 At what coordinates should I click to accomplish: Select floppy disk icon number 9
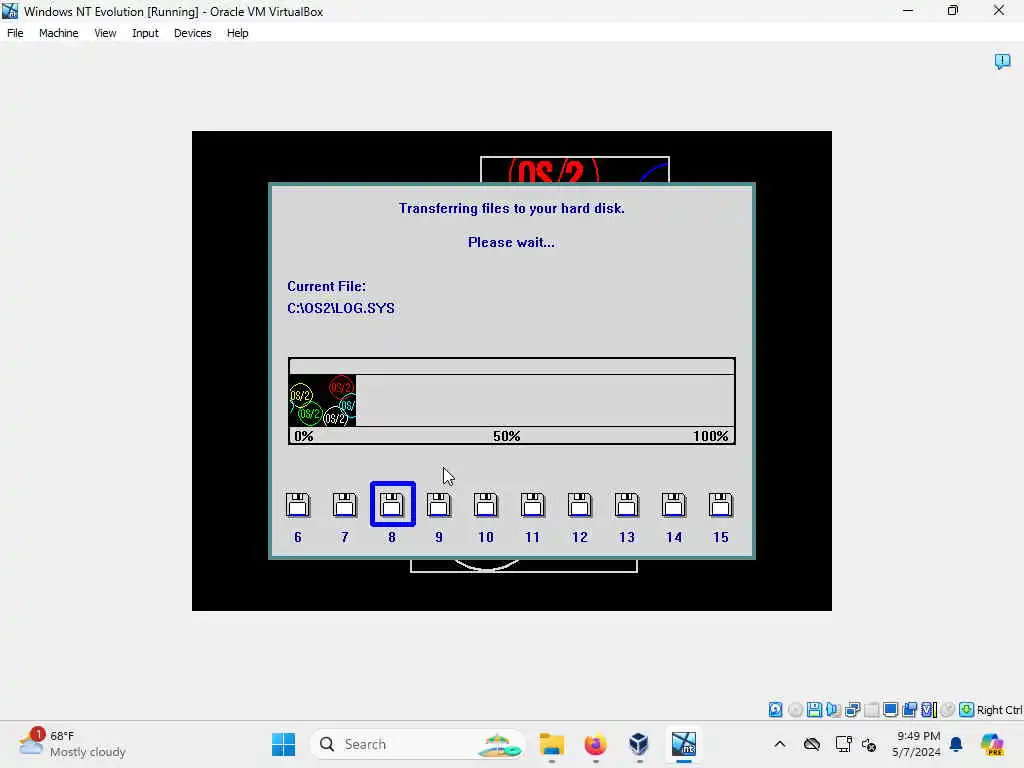pos(439,505)
